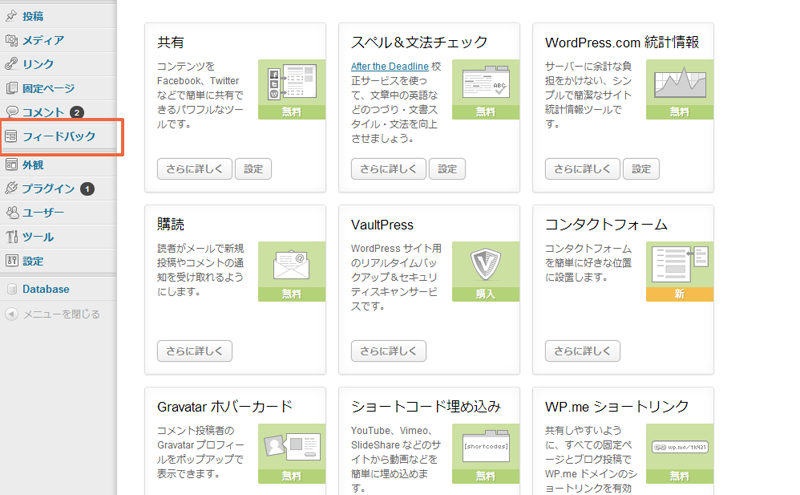The height and width of the screenshot is (495, 800).
Task: Click the 共有 sharing module thumbnail icon
Action: pyautogui.click(x=292, y=82)
